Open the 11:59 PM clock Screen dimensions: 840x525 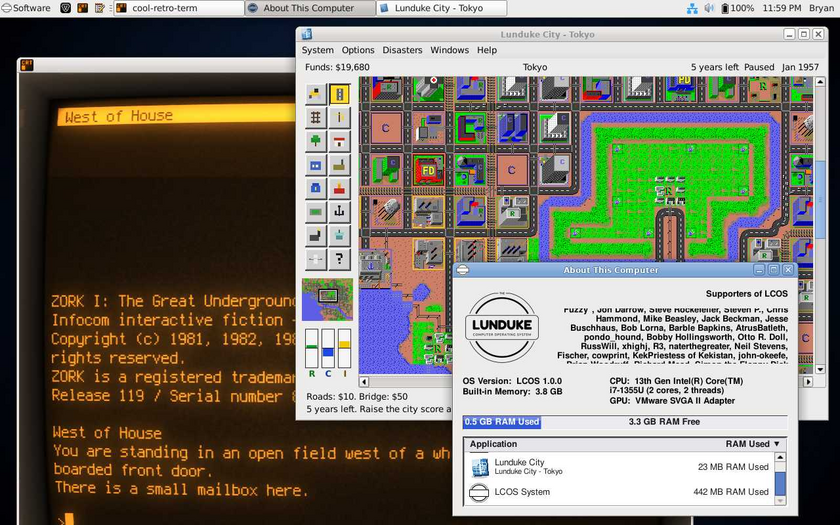[x=782, y=8]
